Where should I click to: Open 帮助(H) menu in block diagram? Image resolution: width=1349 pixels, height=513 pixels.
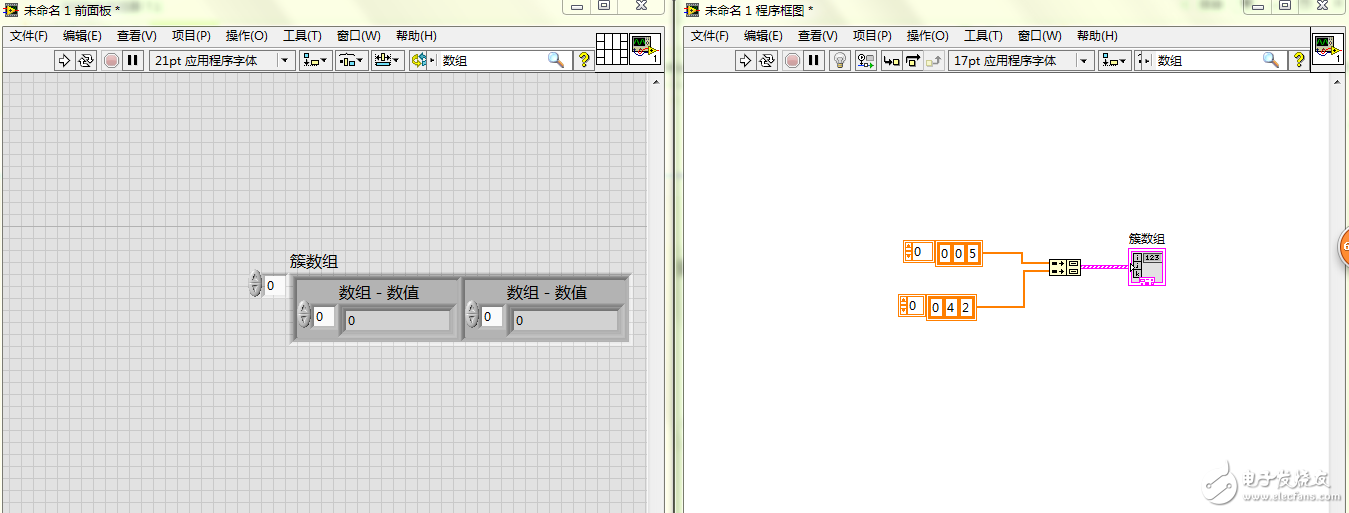pyautogui.click(x=1097, y=35)
